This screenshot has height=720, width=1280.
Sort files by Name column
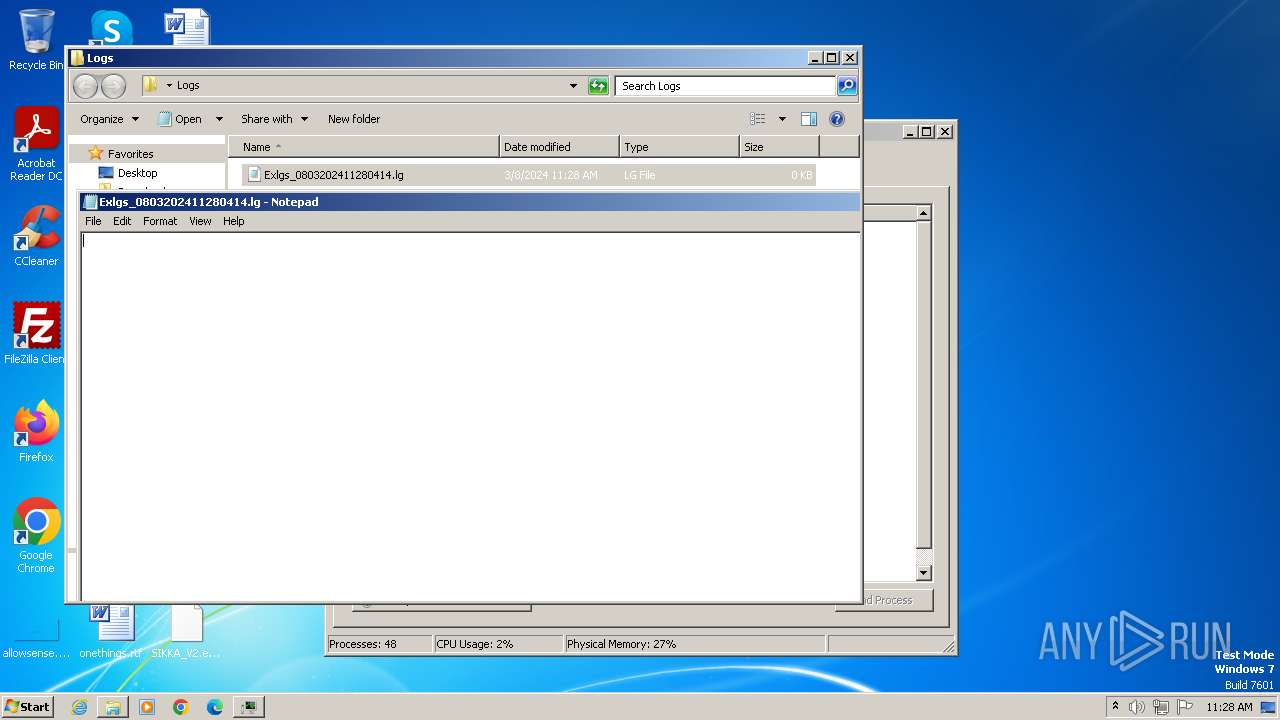pyautogui.click(x=364, y=147)
